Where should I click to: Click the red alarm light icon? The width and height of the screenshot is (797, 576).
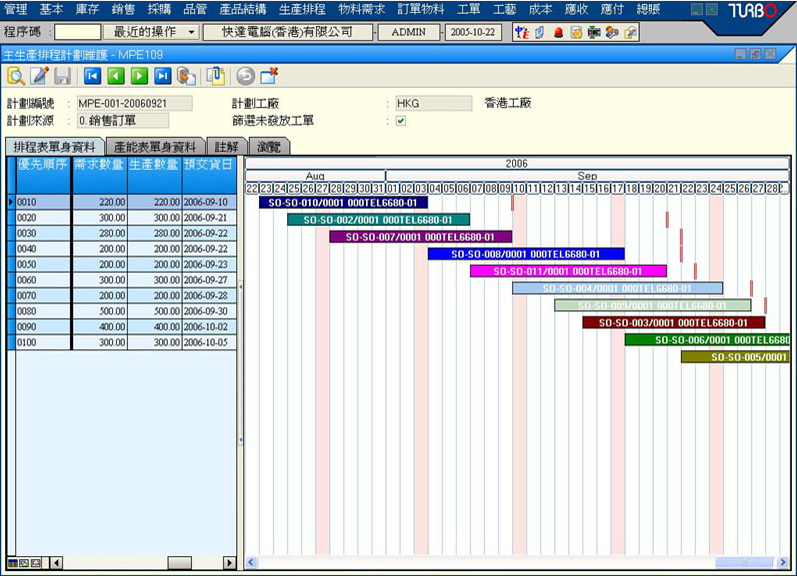[x=558, y=33]
